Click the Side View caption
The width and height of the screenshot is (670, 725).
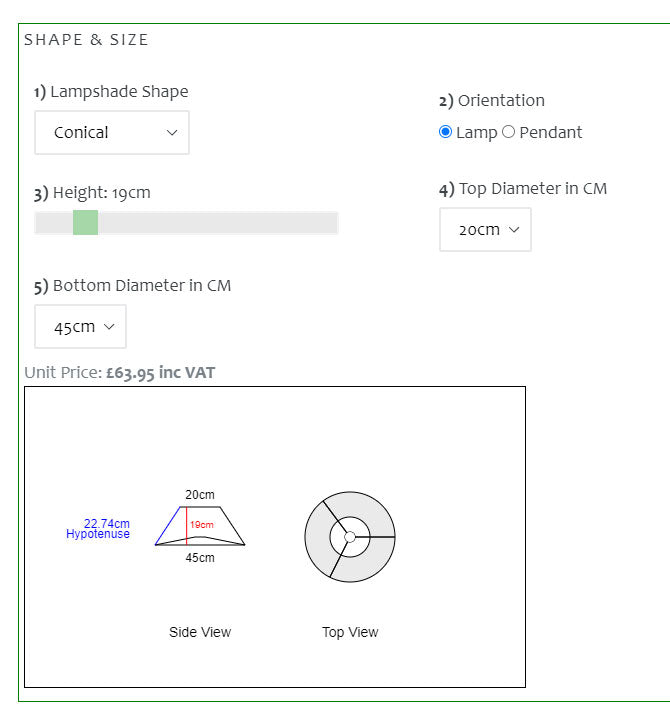click(x=200, y=632)
